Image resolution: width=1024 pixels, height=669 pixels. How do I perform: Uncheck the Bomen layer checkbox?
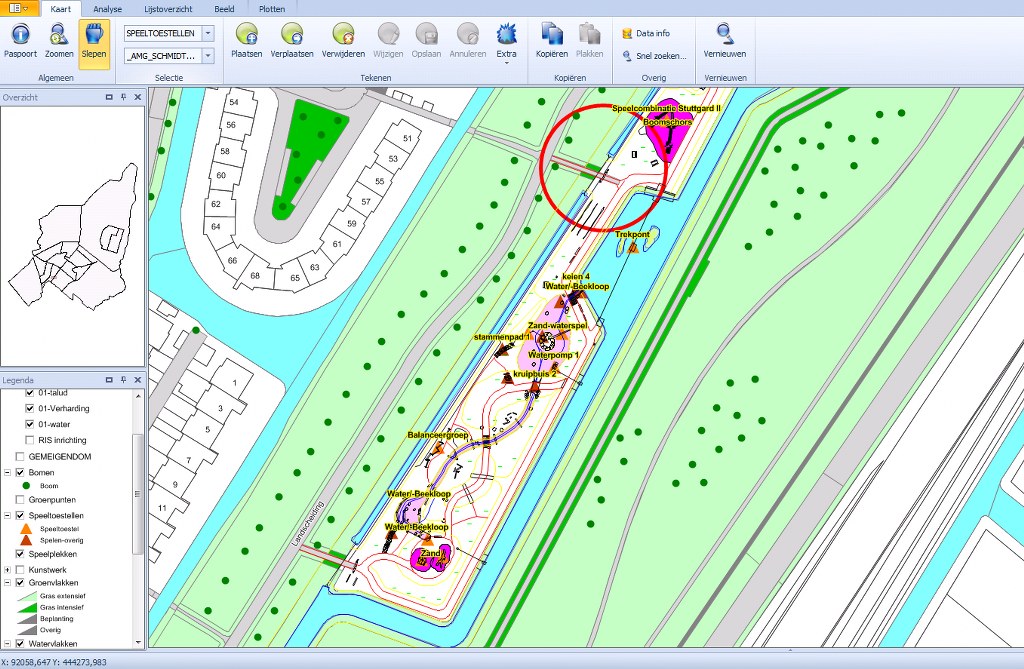(20, 472)
